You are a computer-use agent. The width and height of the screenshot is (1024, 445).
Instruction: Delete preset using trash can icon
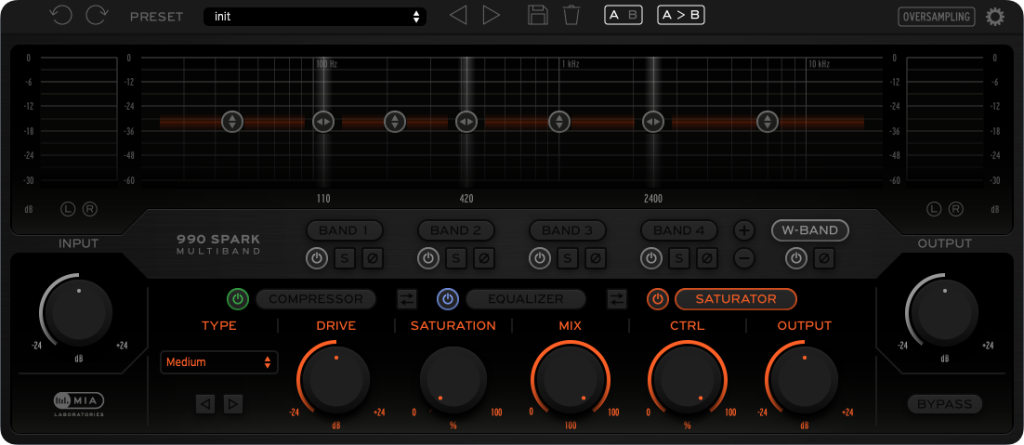[571, 15]
